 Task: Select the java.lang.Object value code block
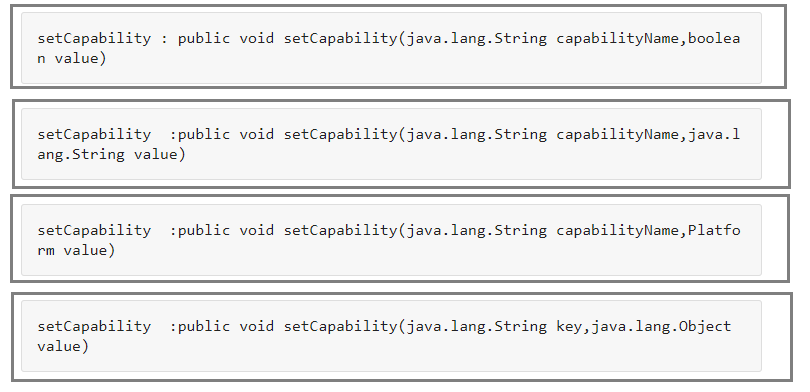click(391, 336)
